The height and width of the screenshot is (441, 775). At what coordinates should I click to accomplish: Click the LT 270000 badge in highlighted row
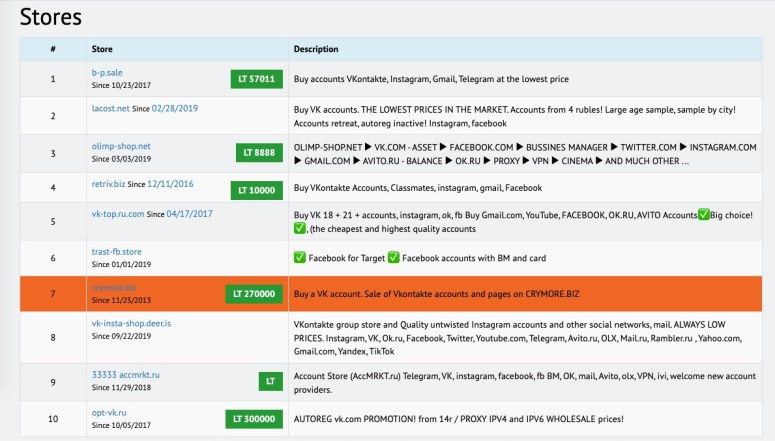254,294
